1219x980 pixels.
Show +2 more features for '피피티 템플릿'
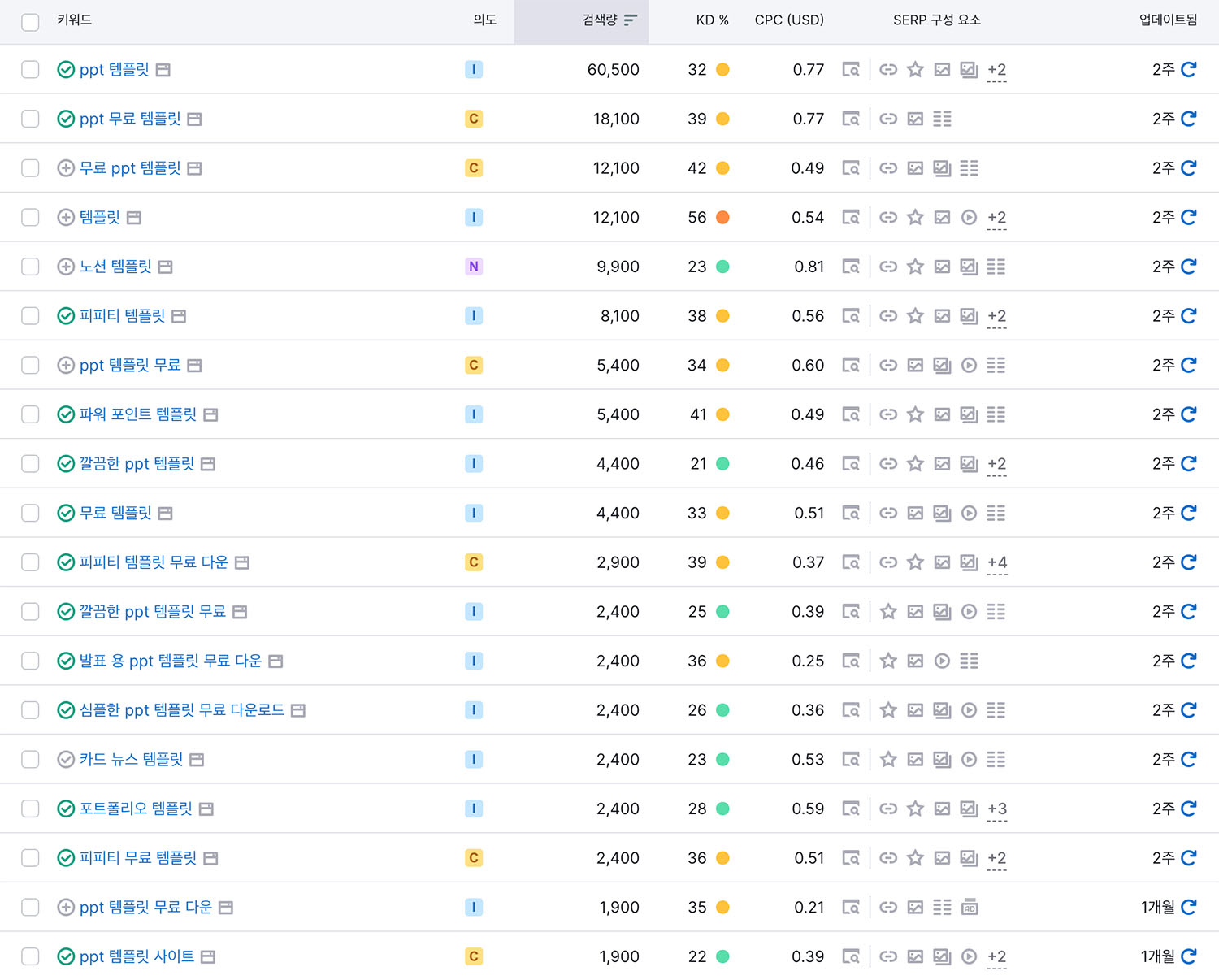(x=996, y=317)
